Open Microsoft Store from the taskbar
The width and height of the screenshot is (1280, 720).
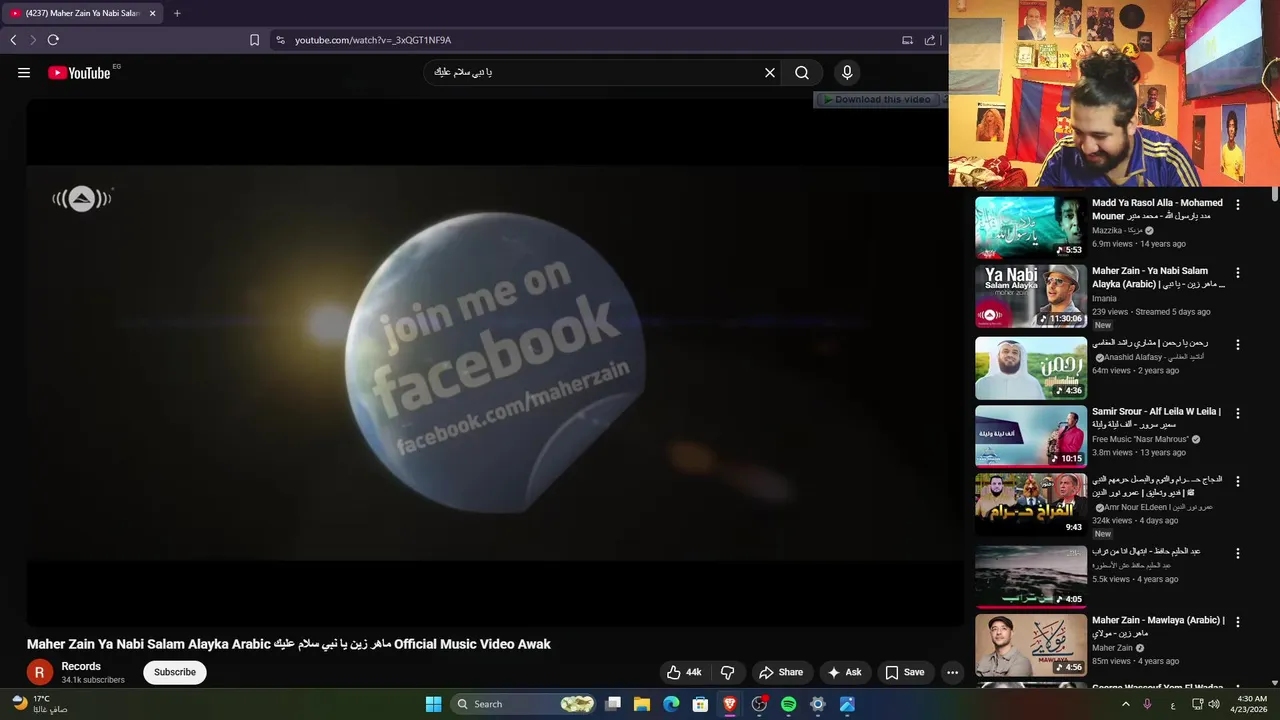pyautogui.click(x=701, y=704)
